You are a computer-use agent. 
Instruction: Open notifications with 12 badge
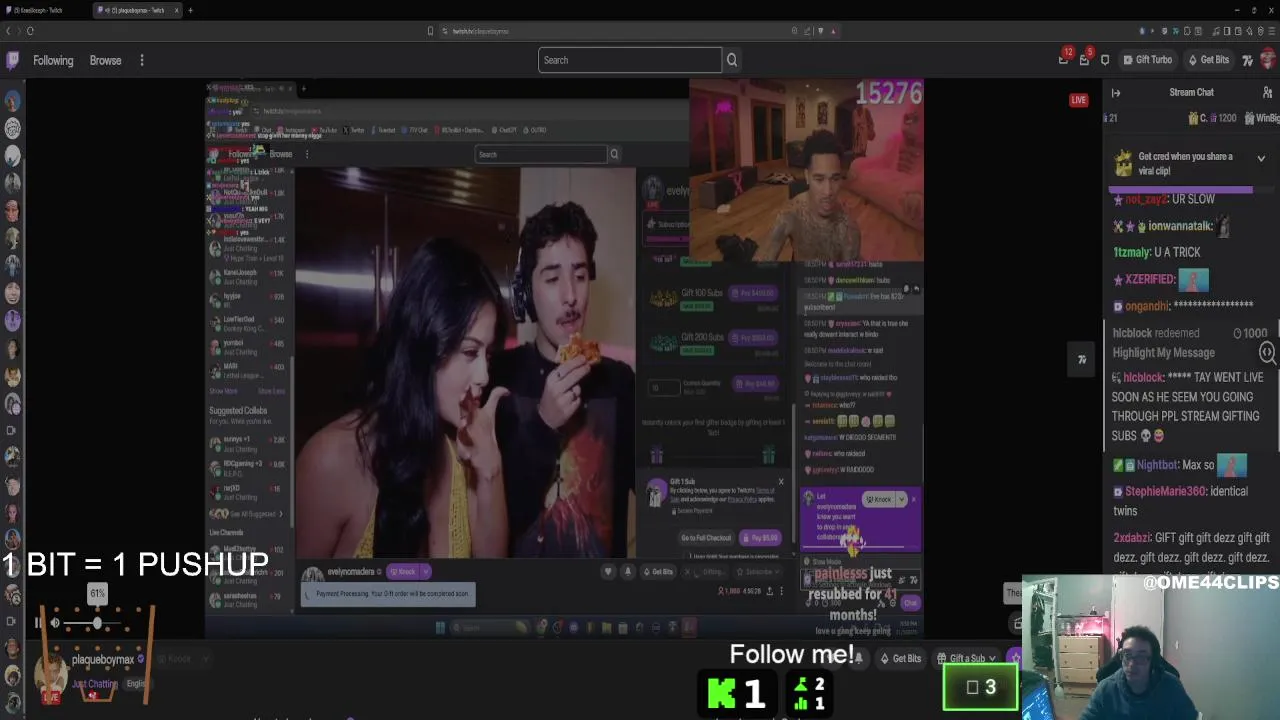tap(1064, 59)
